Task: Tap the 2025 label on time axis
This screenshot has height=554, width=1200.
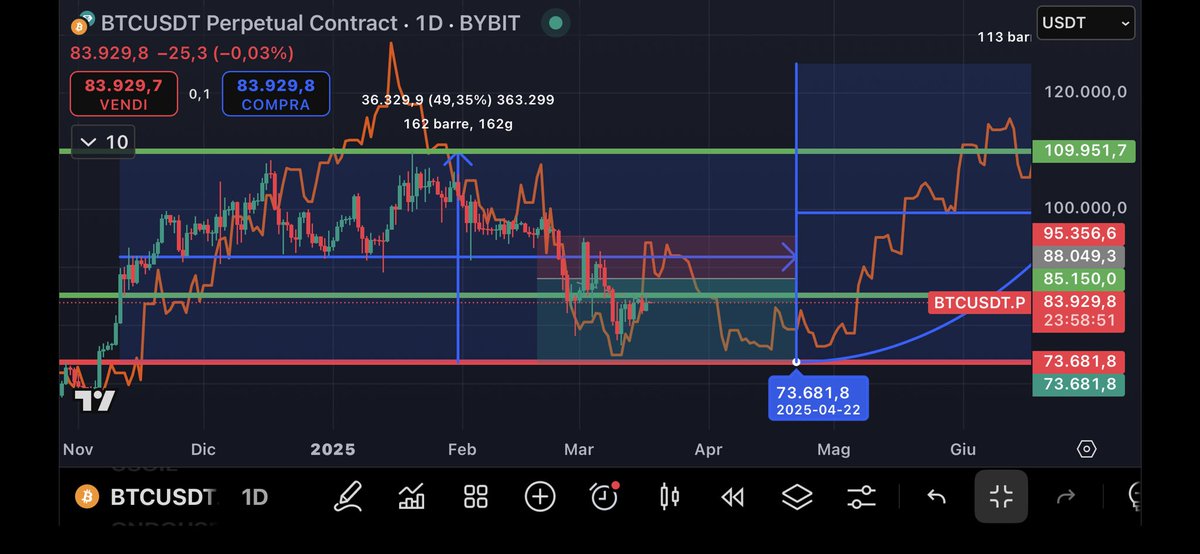Action: 333,449
